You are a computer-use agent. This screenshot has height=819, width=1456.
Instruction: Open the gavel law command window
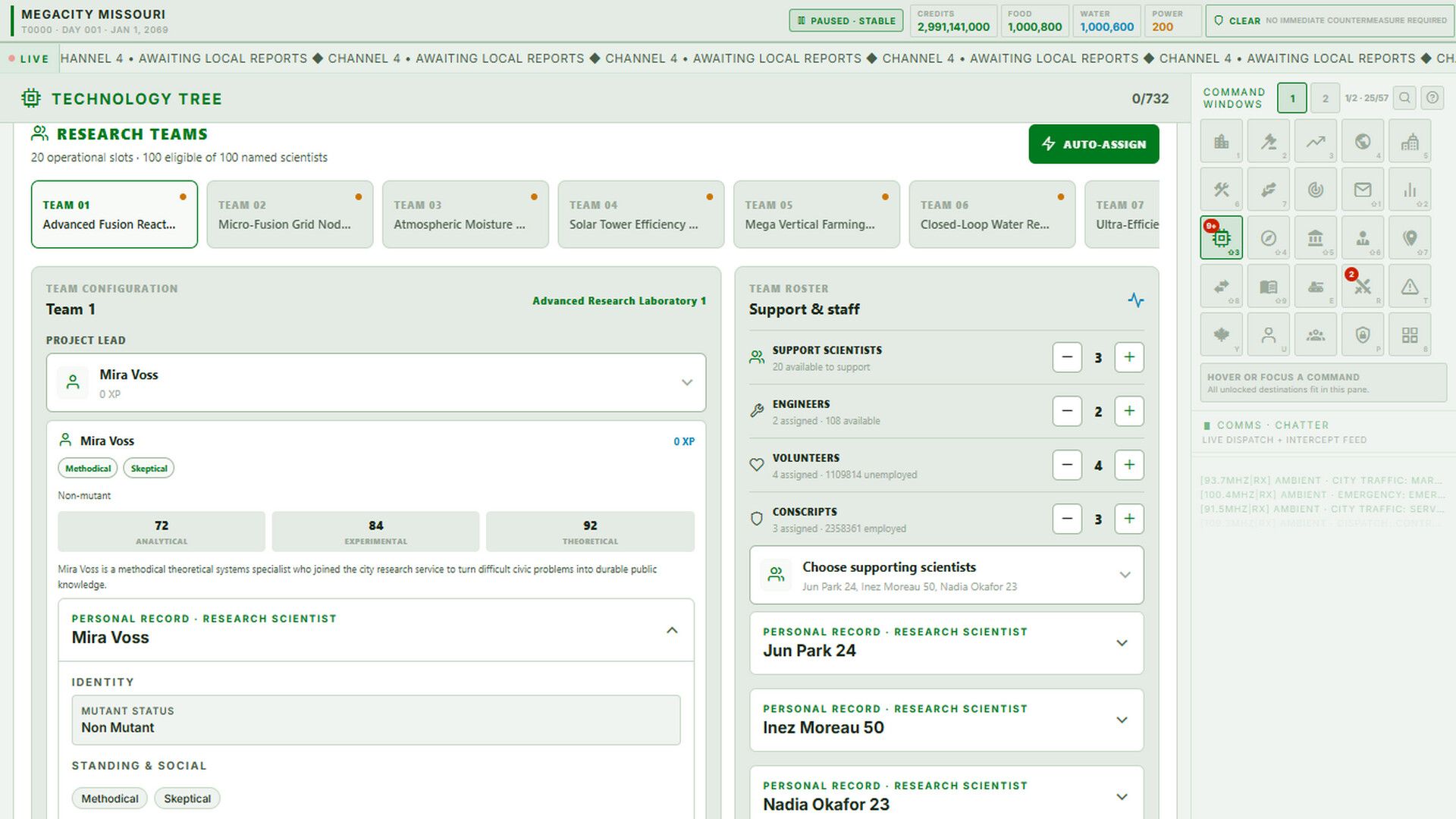pyautogui.click(x=1268, y=141)
